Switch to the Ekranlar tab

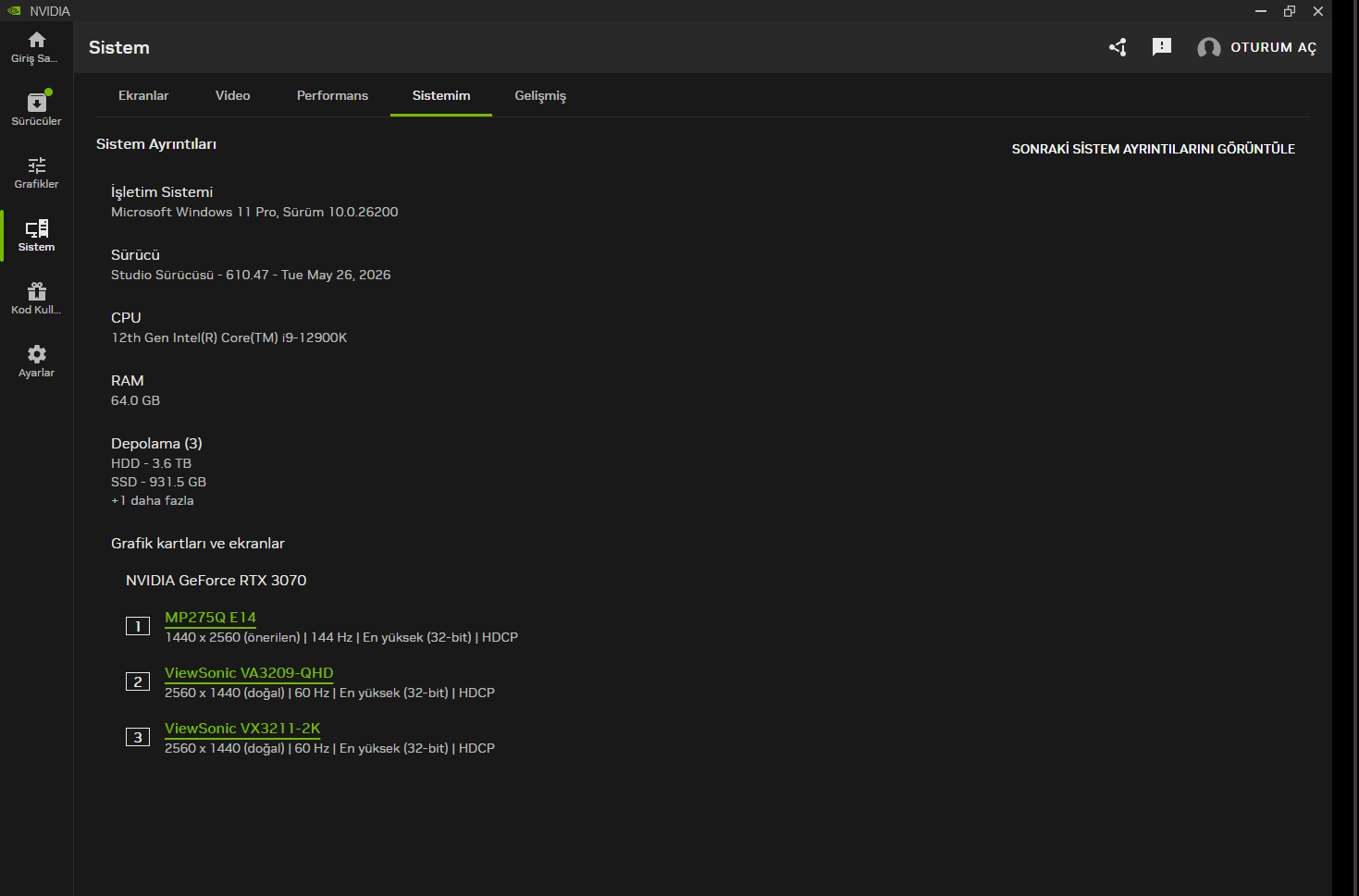click(x=143, y=95)
